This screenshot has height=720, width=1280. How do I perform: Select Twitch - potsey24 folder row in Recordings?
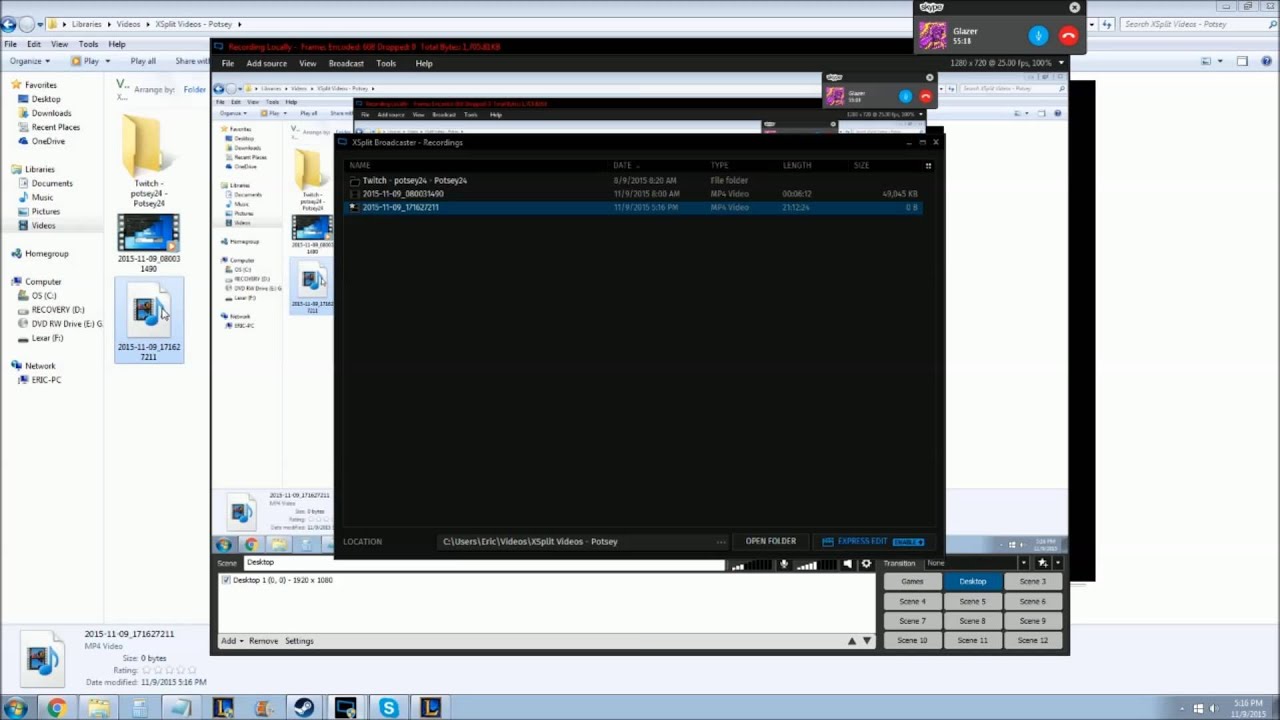(x=632, y=181)
